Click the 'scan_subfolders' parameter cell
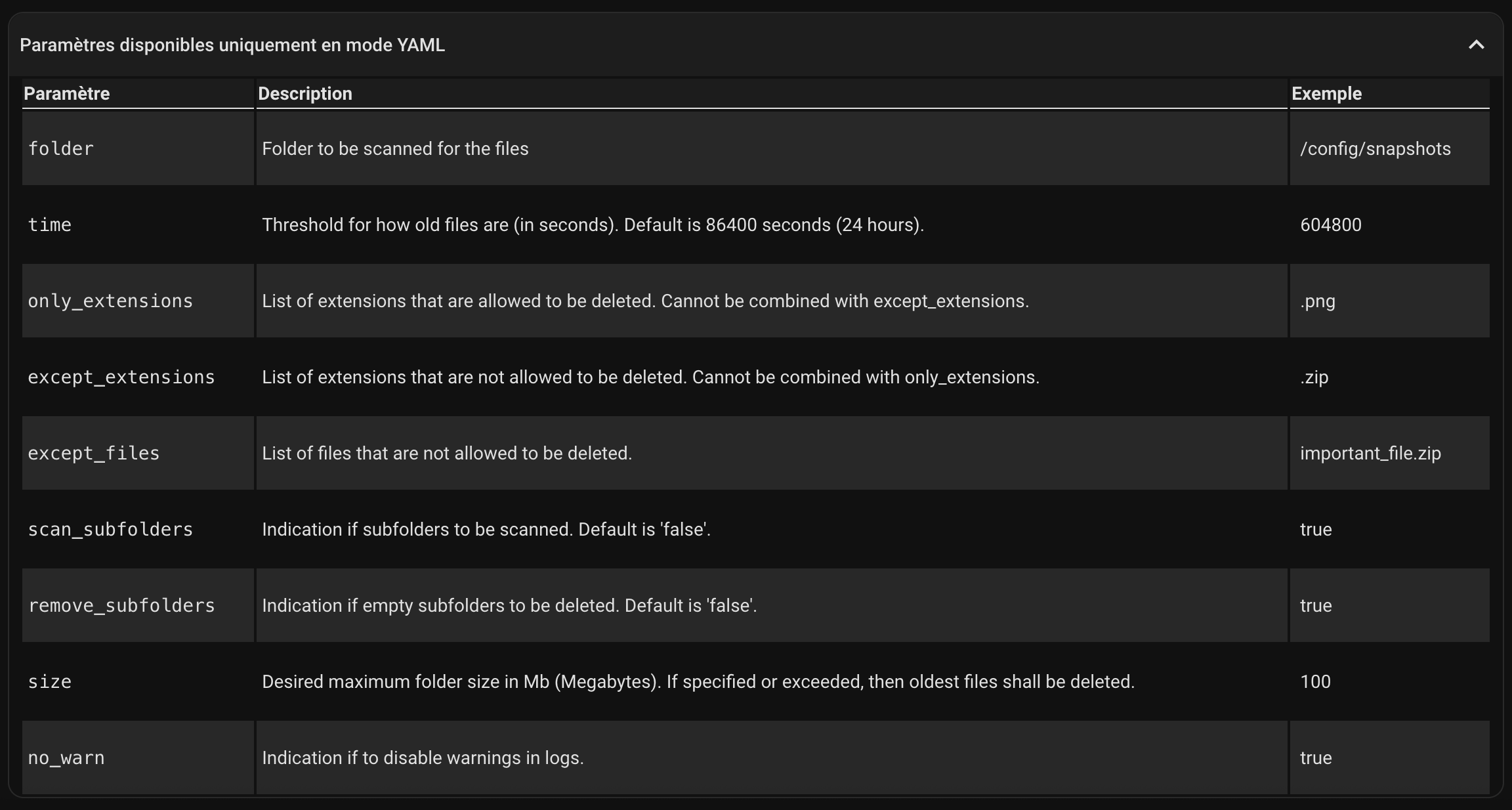Viewport: 1512px width, 810px height. coord(138,529)
